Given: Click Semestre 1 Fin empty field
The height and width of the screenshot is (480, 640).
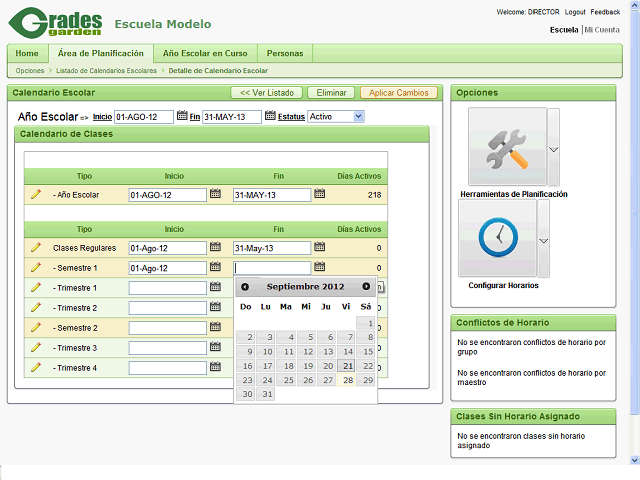Looking at the screenshot, I should [x=272, y=268].
